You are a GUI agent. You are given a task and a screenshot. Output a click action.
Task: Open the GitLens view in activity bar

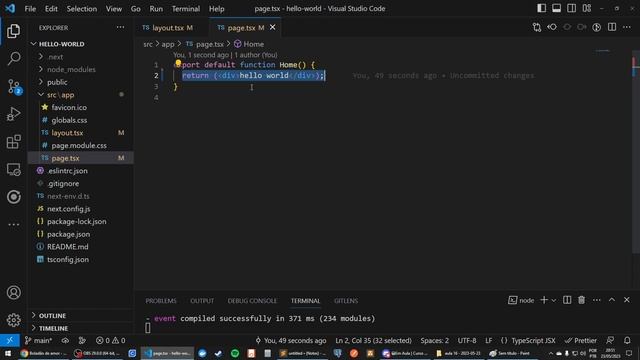point(13,197)
